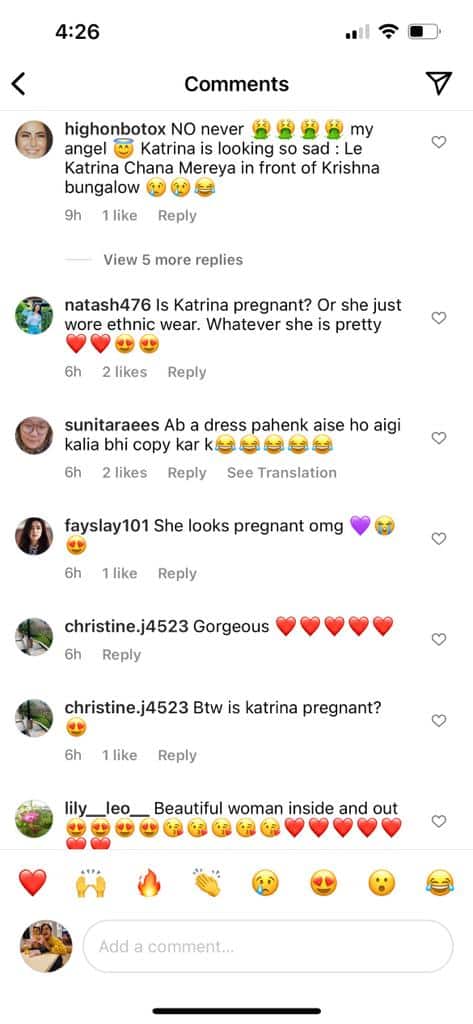Viewport: 473px width, 1024px height.
Task: Tap Add a comment input field
Action: [x=268, y=946]
